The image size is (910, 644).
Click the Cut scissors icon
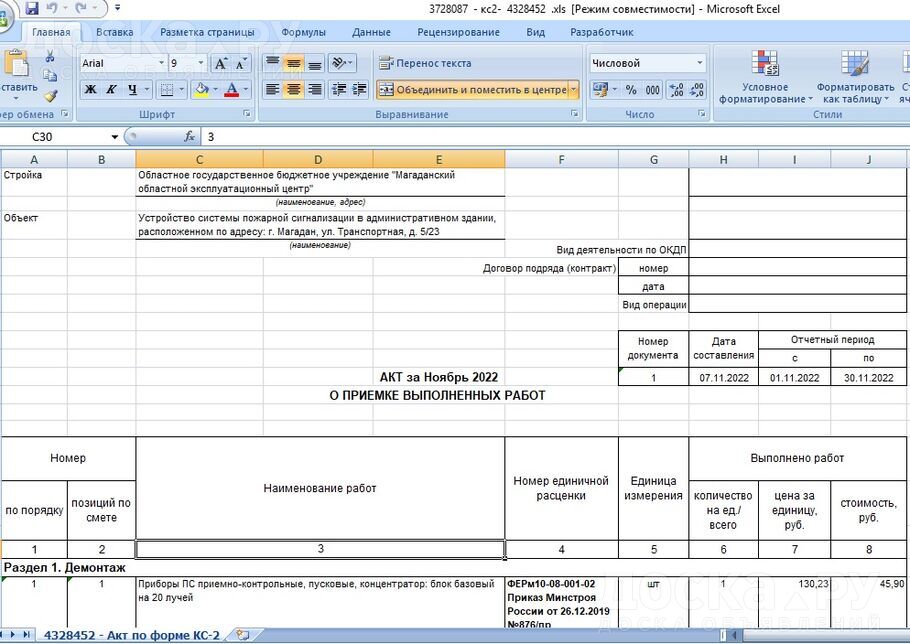point(50,56)
